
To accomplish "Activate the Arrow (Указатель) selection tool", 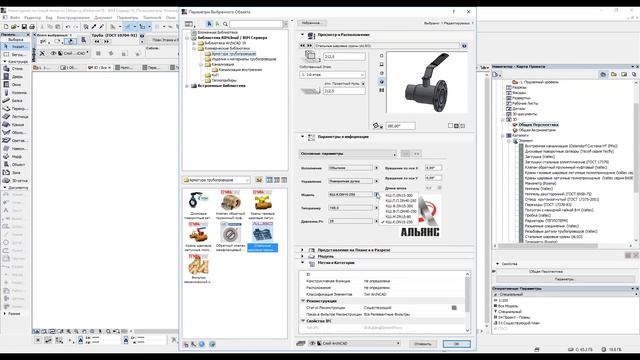I will [15, 46].
